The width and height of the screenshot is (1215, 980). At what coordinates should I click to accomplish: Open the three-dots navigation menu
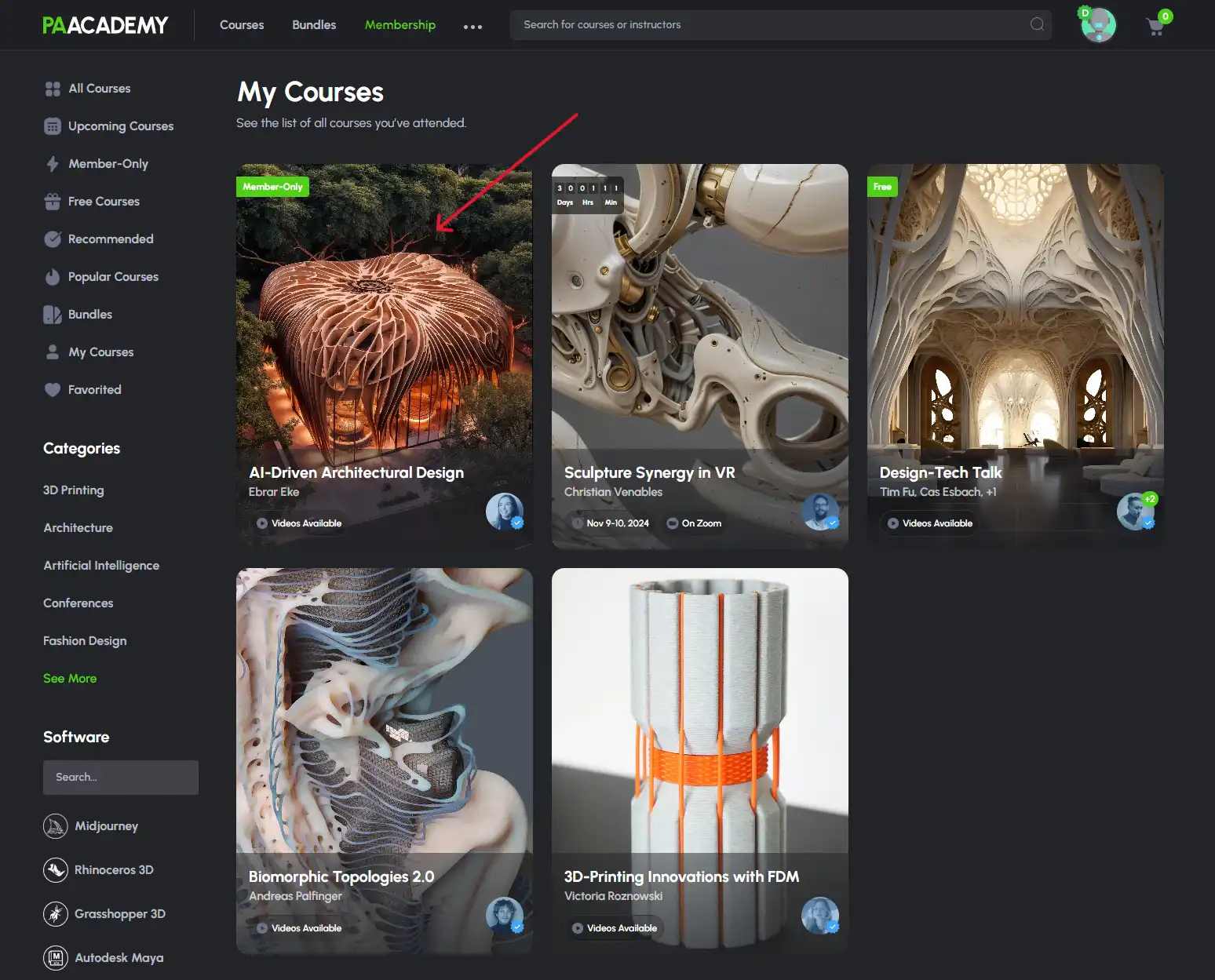point(472,26)
